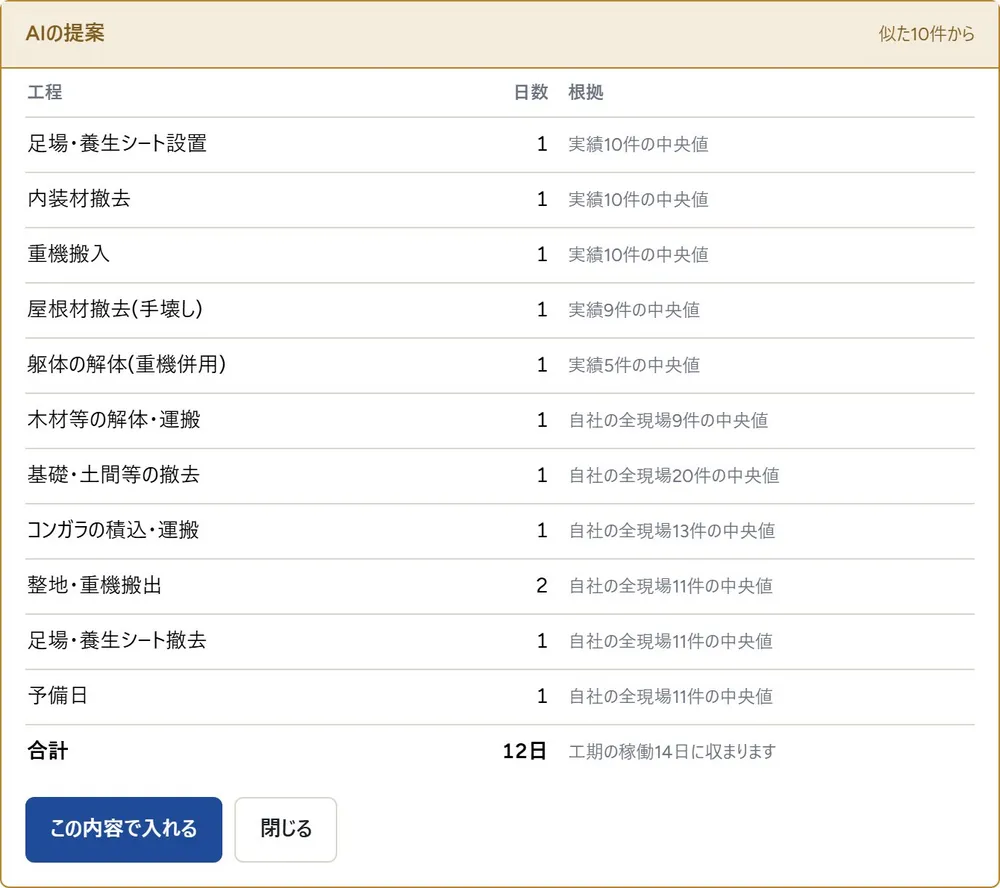This screenshot has height=888, width=1000.
Task: Click the この内容で入れる button
Action: (124, 829)
